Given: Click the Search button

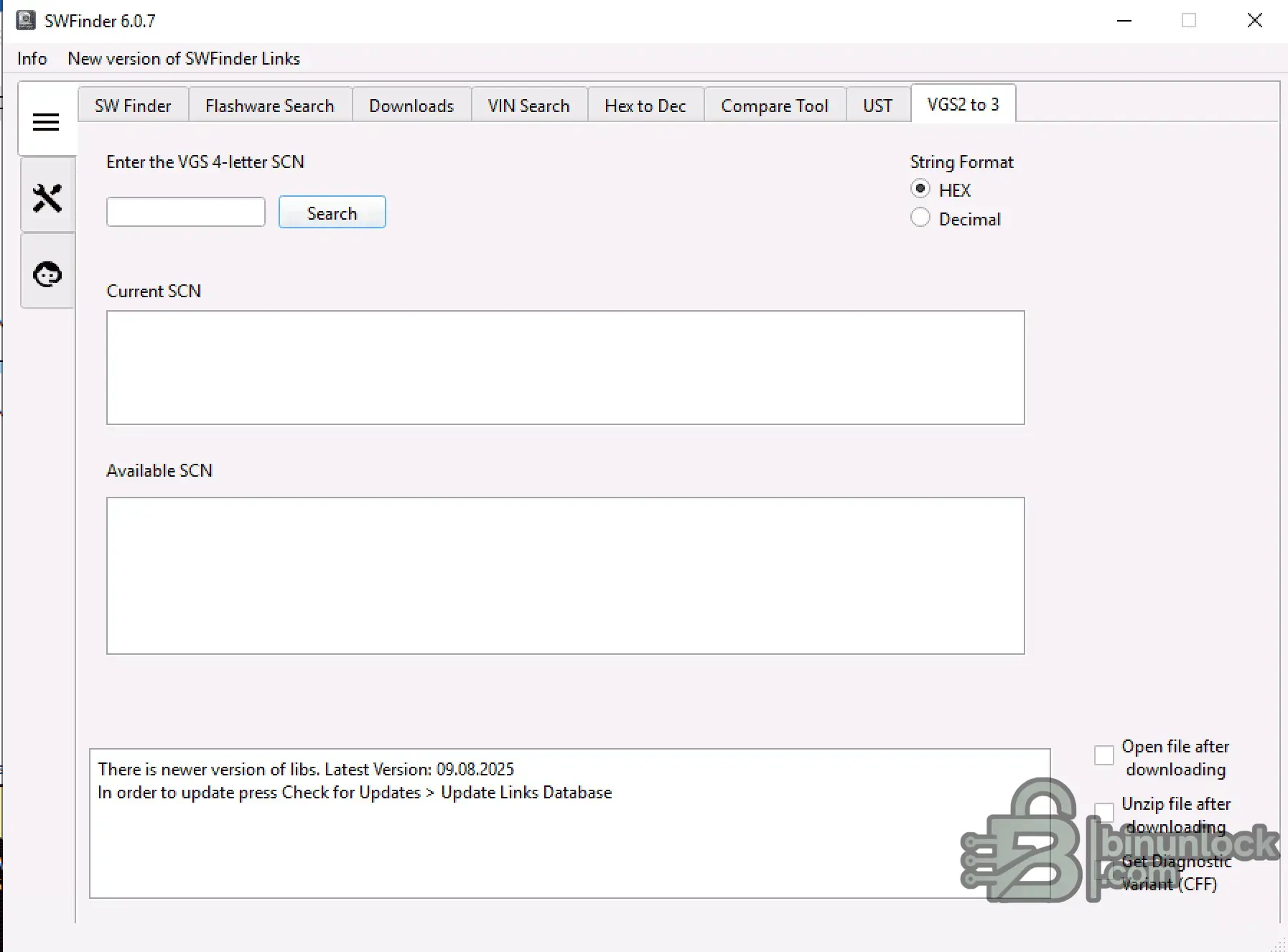Looking at the screenshot, I should (x=332, y=213).
